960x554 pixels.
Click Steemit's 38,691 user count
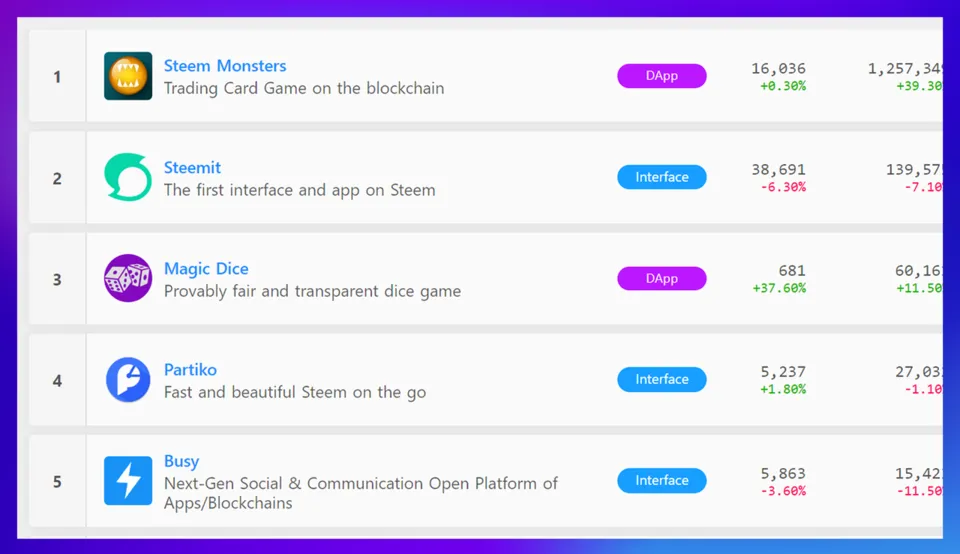click(x=778, y=170)
